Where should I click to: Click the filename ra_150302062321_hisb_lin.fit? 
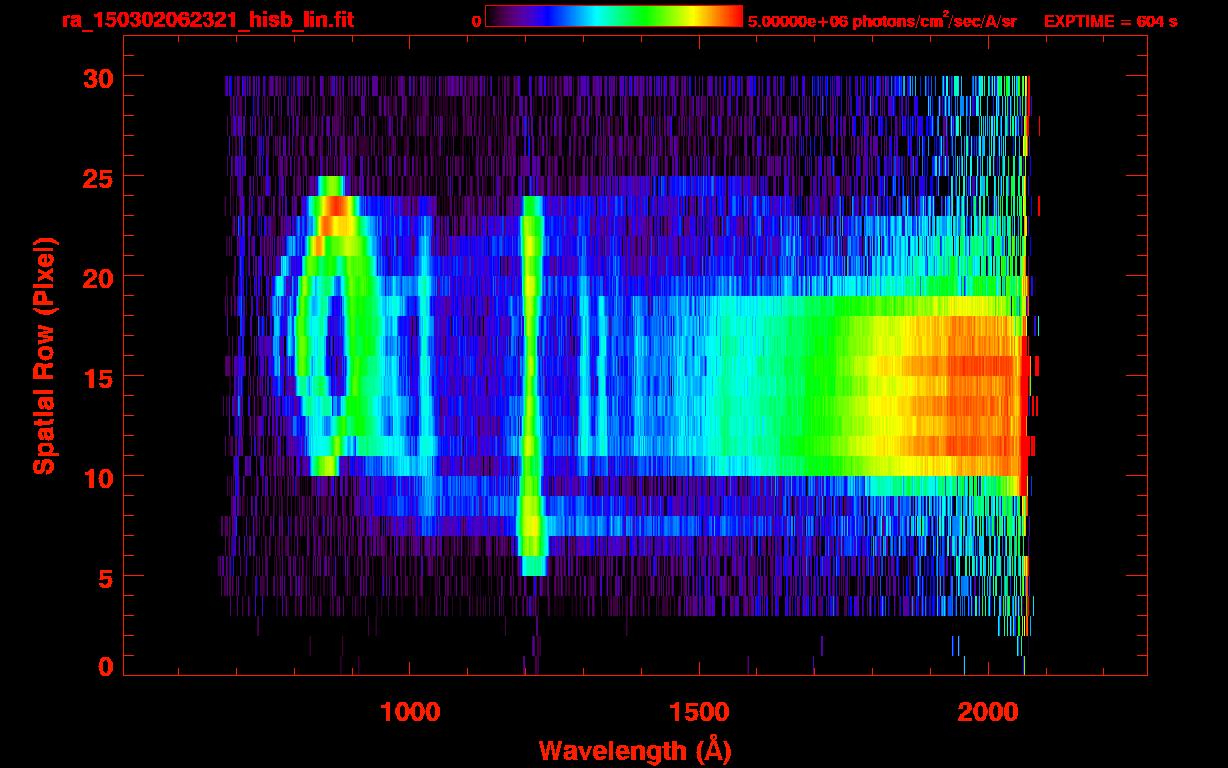(207, 20)
